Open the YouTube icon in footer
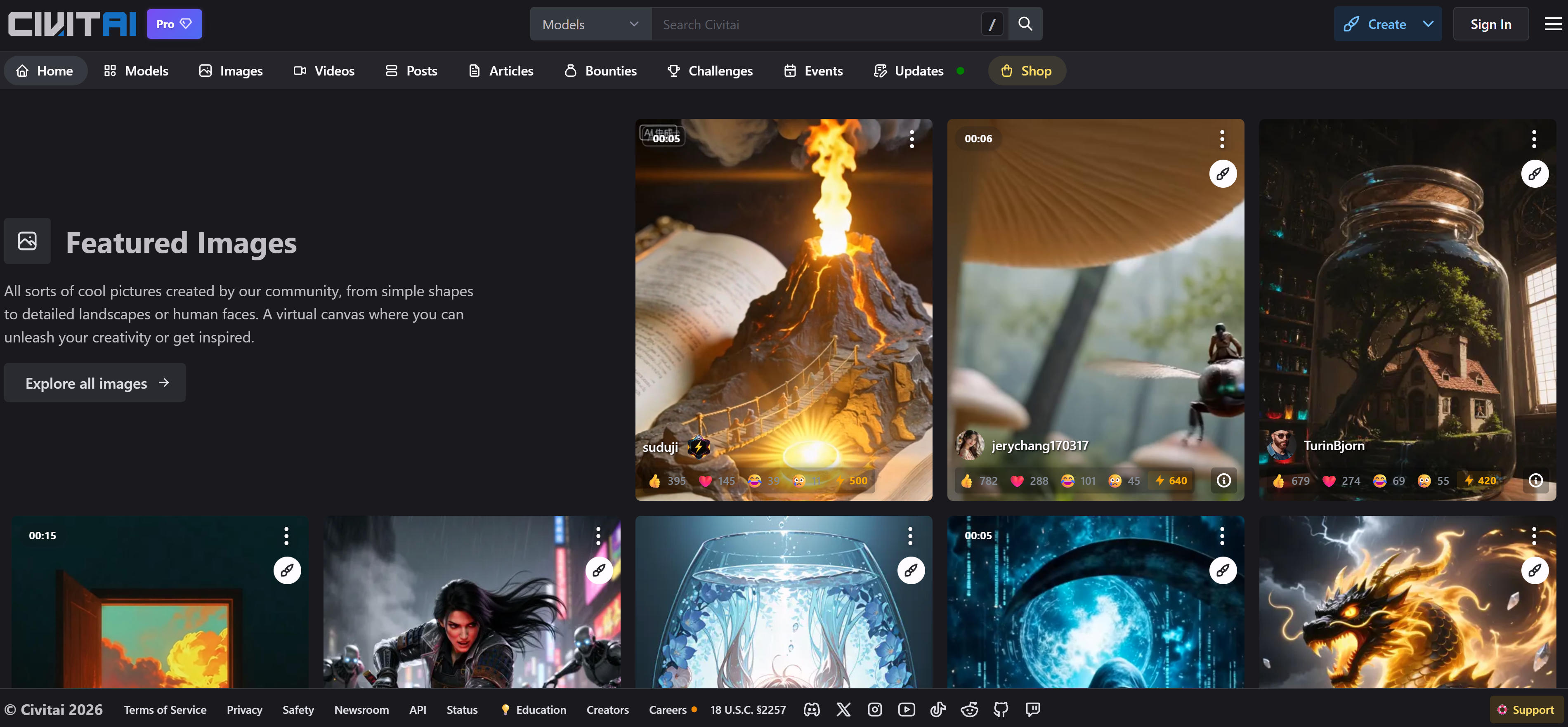 [907, 709]
